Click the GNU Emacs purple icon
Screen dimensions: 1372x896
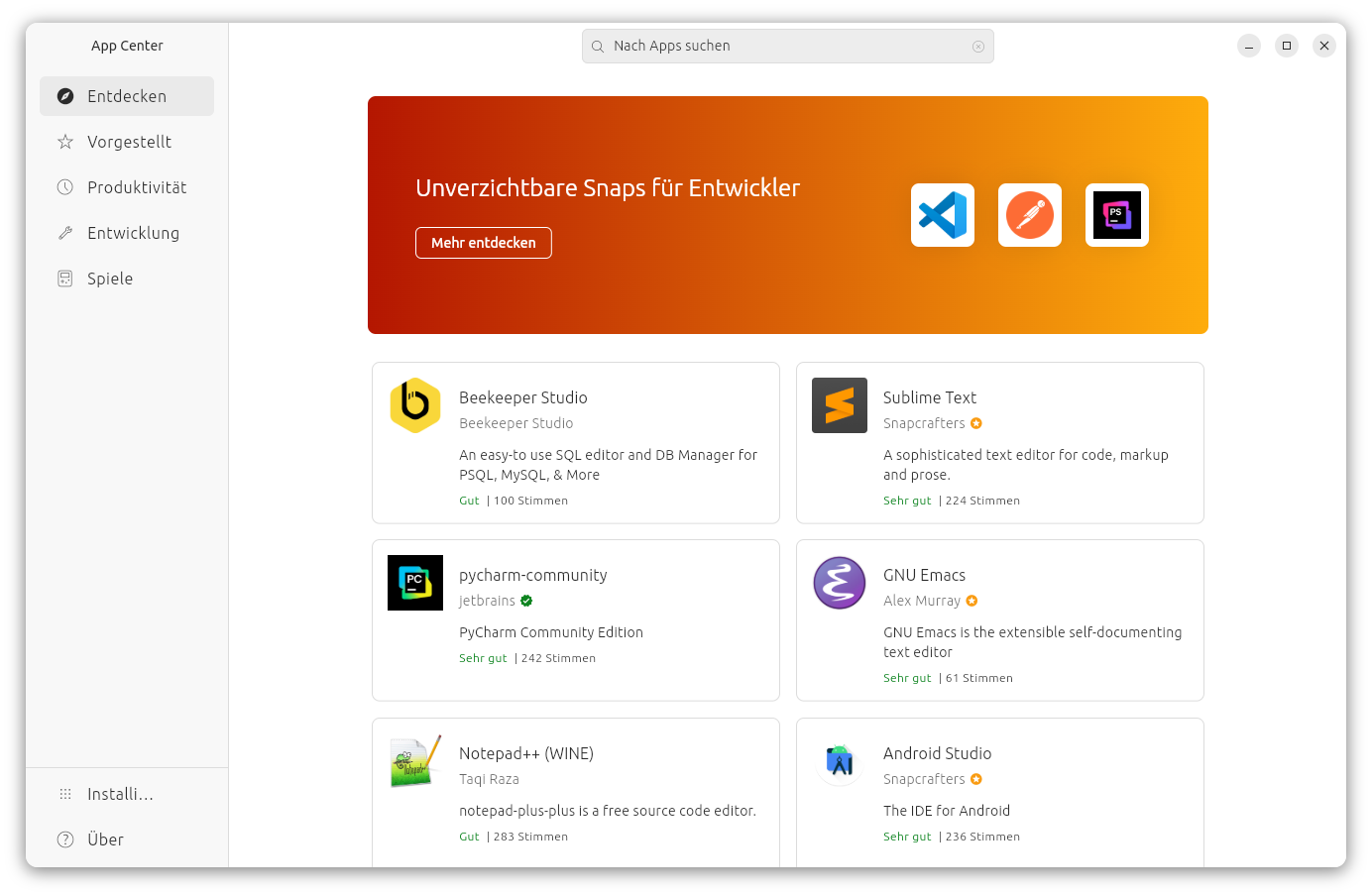coord(840,583)
